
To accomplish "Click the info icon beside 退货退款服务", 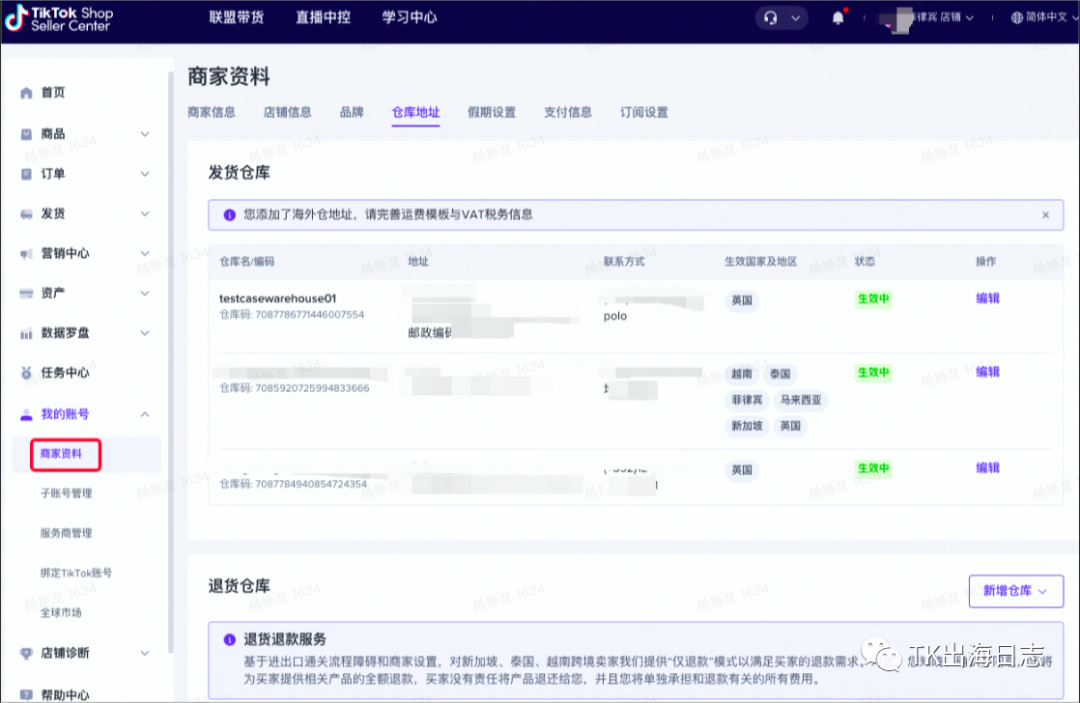I will (229, 640).
